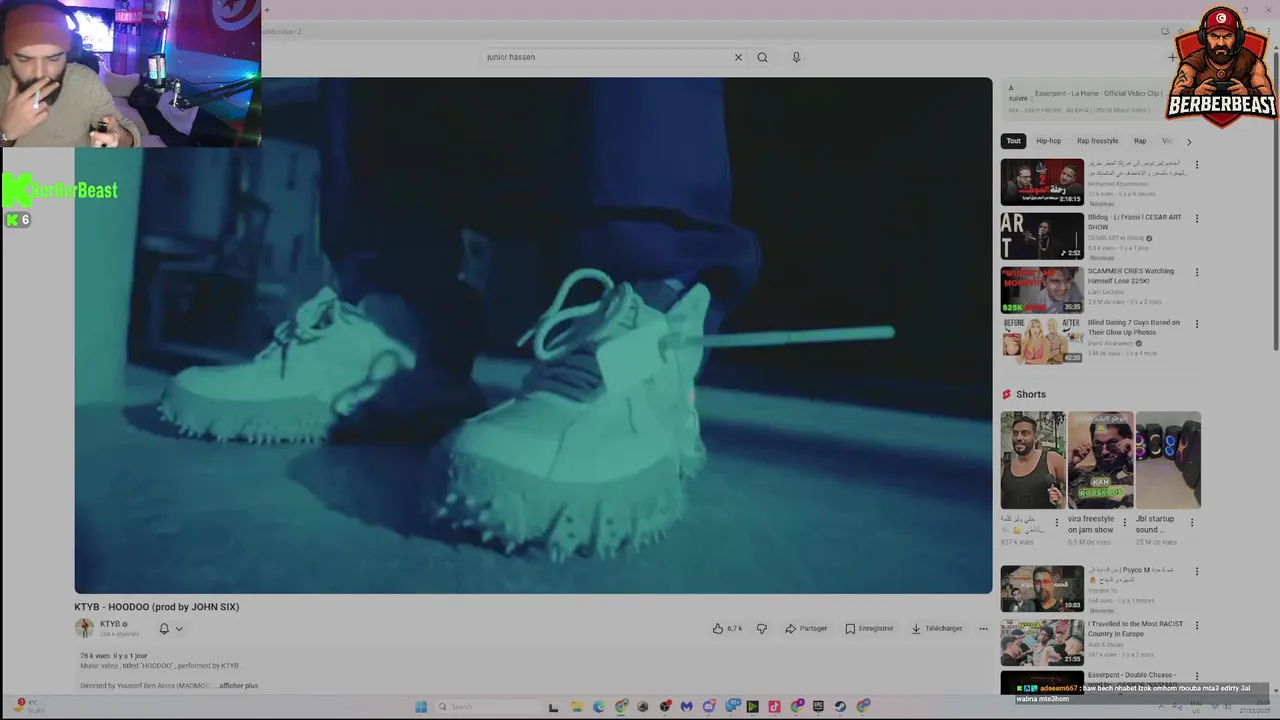The image size is (1280, 720).
Task: Open options menu for Blidog video
Action: pos(1197,218)
